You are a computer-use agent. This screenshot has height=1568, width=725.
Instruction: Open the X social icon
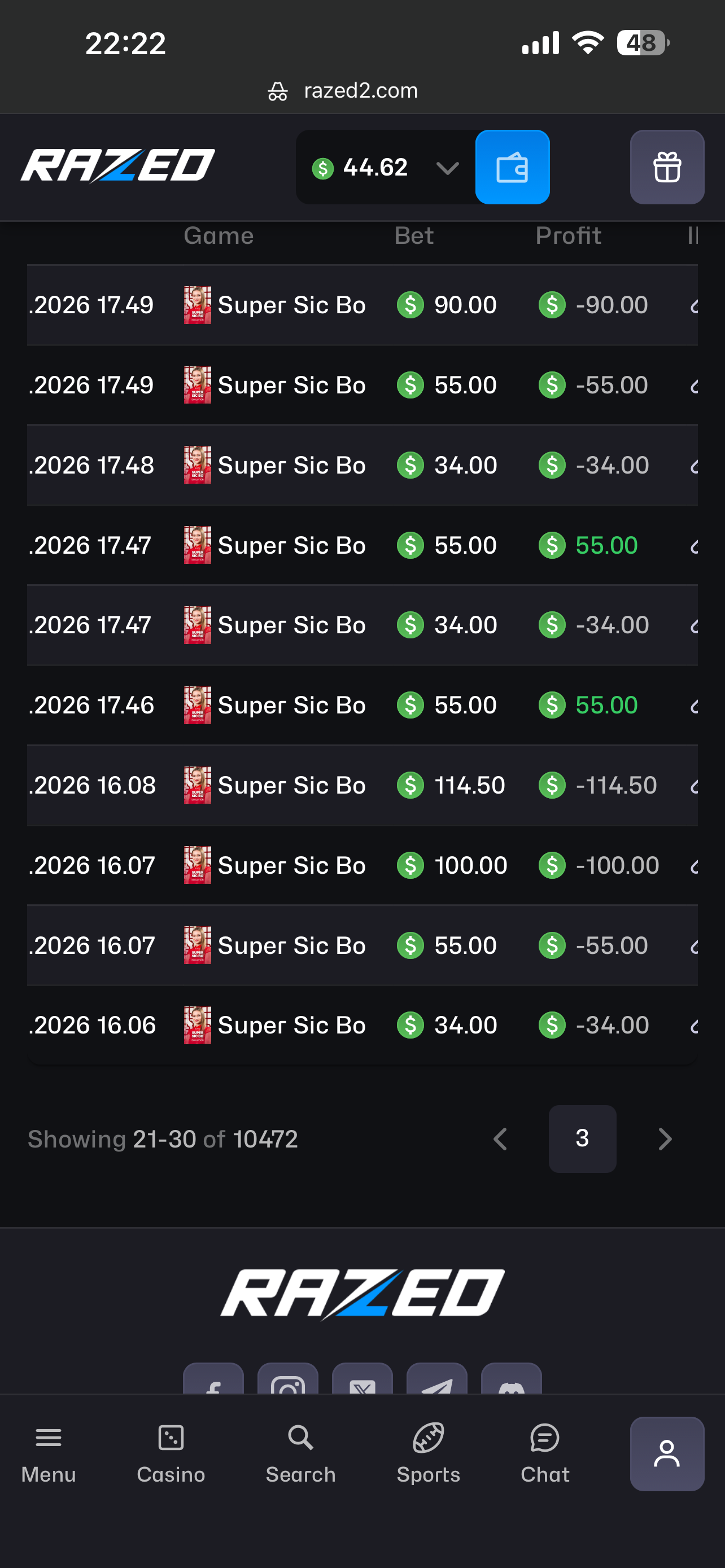pyautogui.click(x=362, y=1379)
